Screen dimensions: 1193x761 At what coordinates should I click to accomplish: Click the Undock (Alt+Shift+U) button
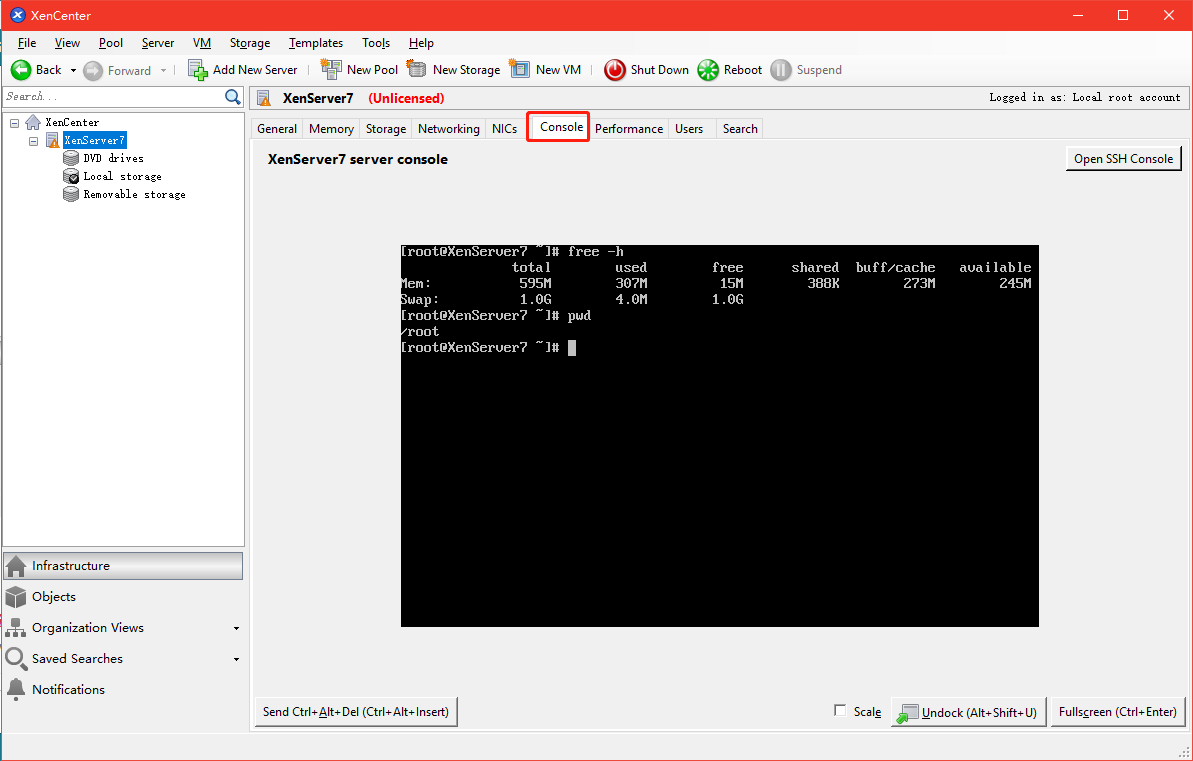(969, 712)
